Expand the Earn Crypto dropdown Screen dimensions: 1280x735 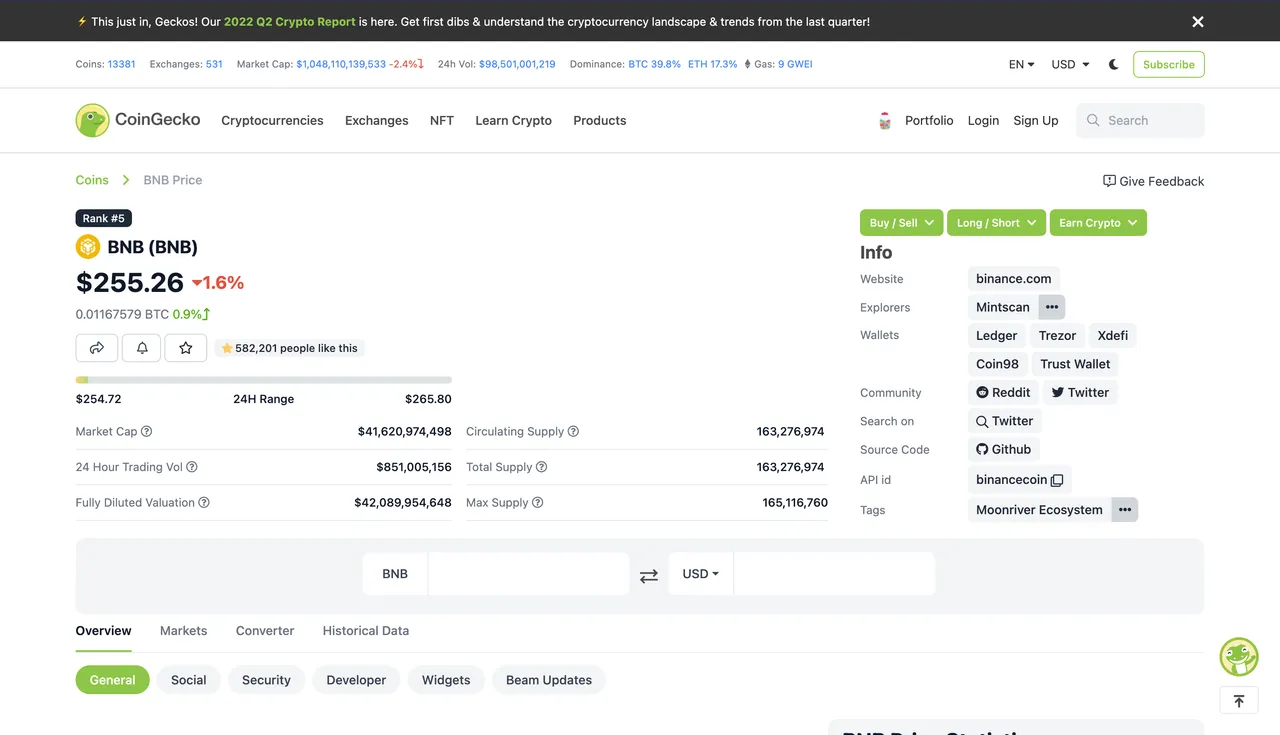[x=1098, y=223]
